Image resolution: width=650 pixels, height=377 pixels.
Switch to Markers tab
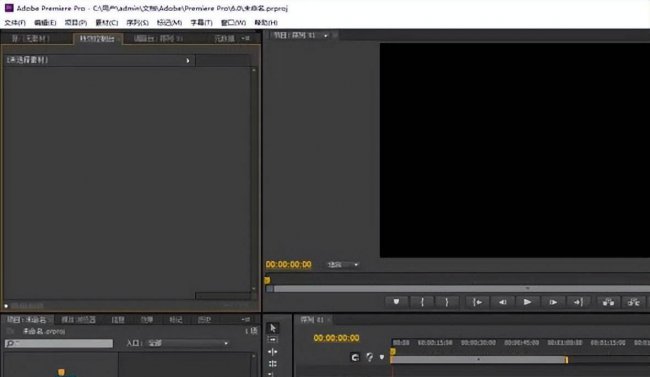176,319
